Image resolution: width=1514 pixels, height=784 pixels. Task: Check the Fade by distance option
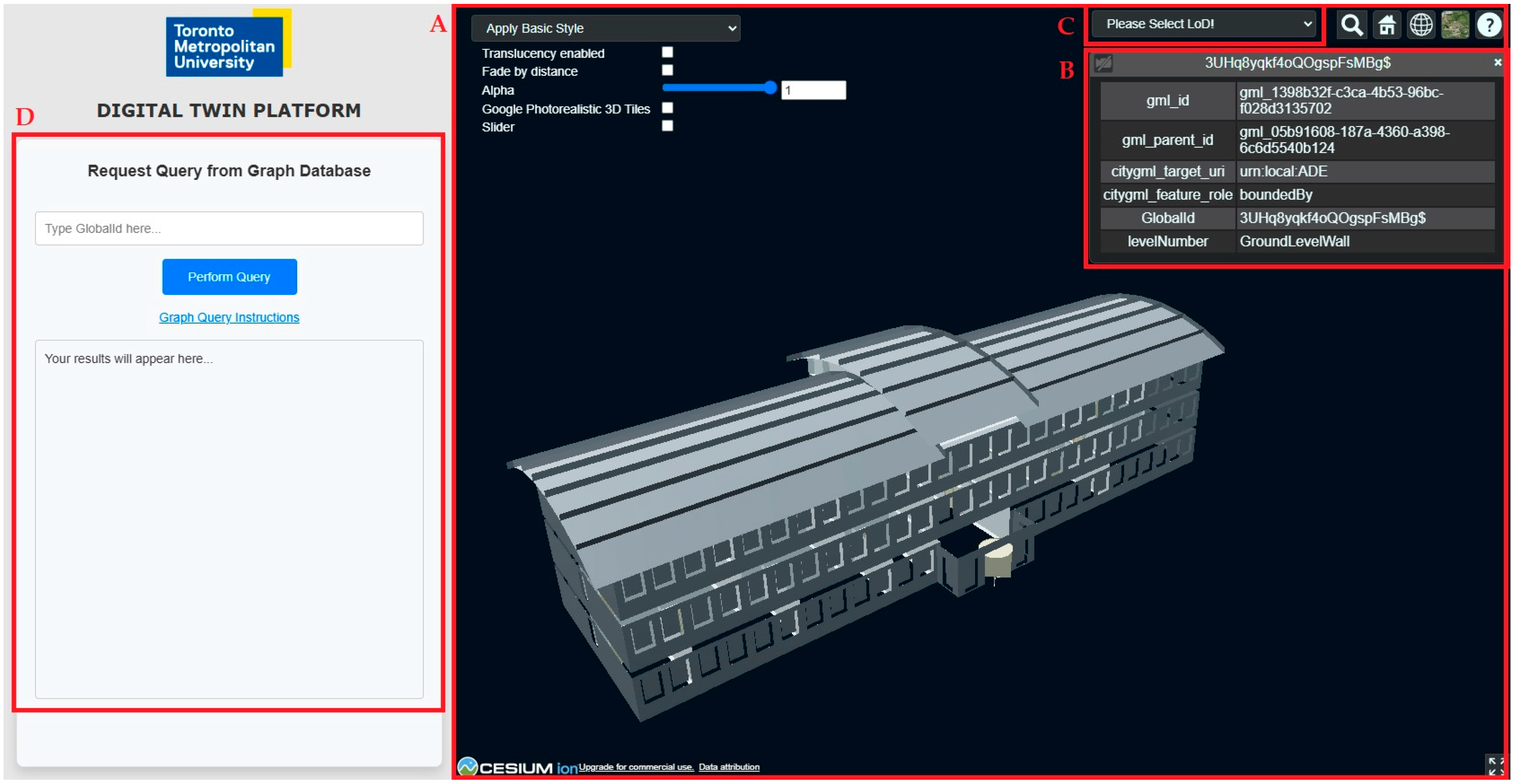point(668,71)
